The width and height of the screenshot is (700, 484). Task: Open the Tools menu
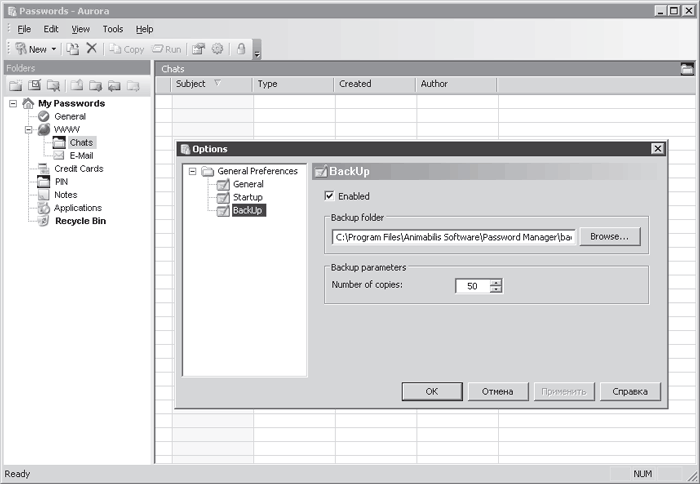pyautogui.click(x=113, y=29)
